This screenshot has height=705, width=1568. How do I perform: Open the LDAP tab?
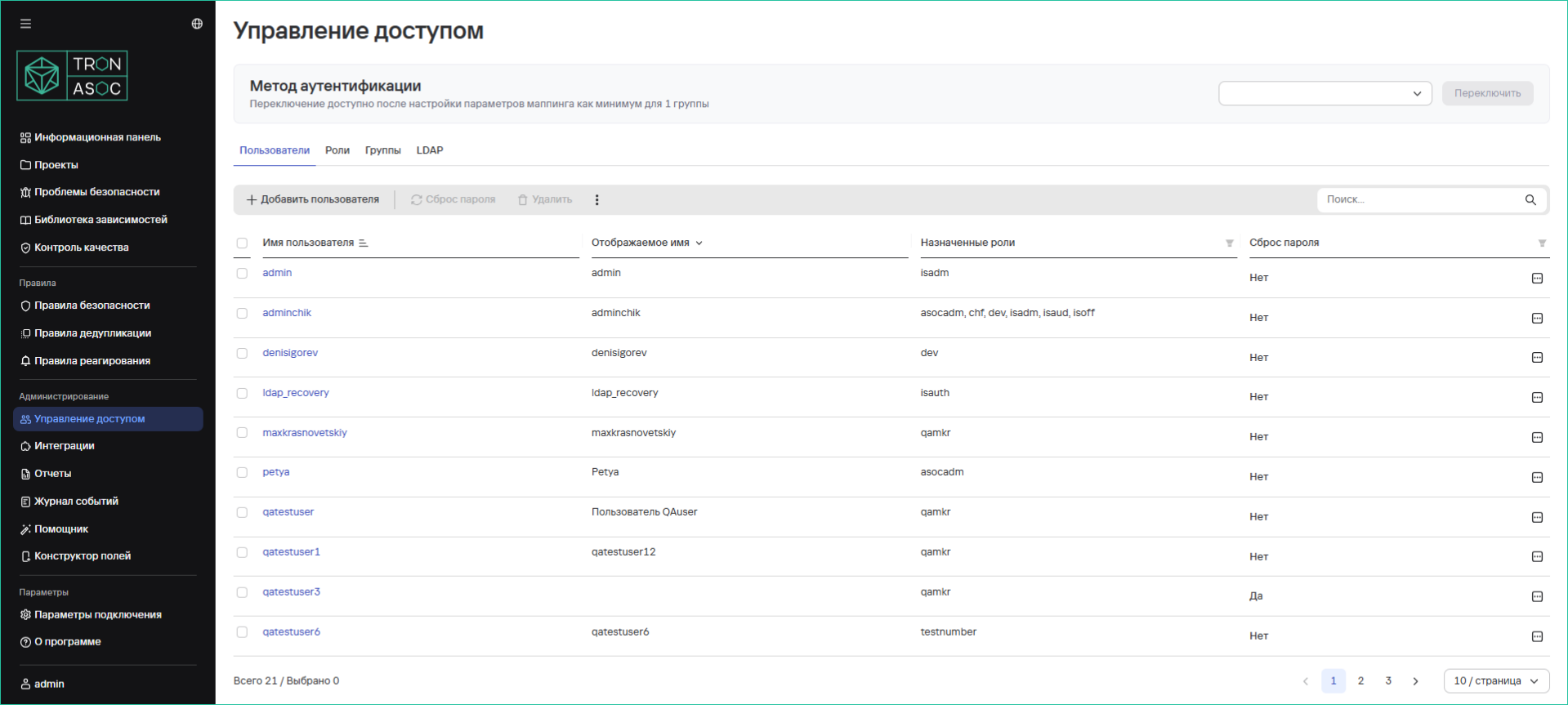[x=429, y=150]
